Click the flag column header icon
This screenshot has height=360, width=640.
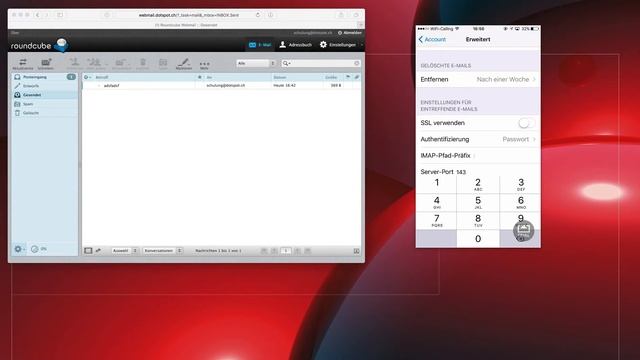[x=348, y=77]
